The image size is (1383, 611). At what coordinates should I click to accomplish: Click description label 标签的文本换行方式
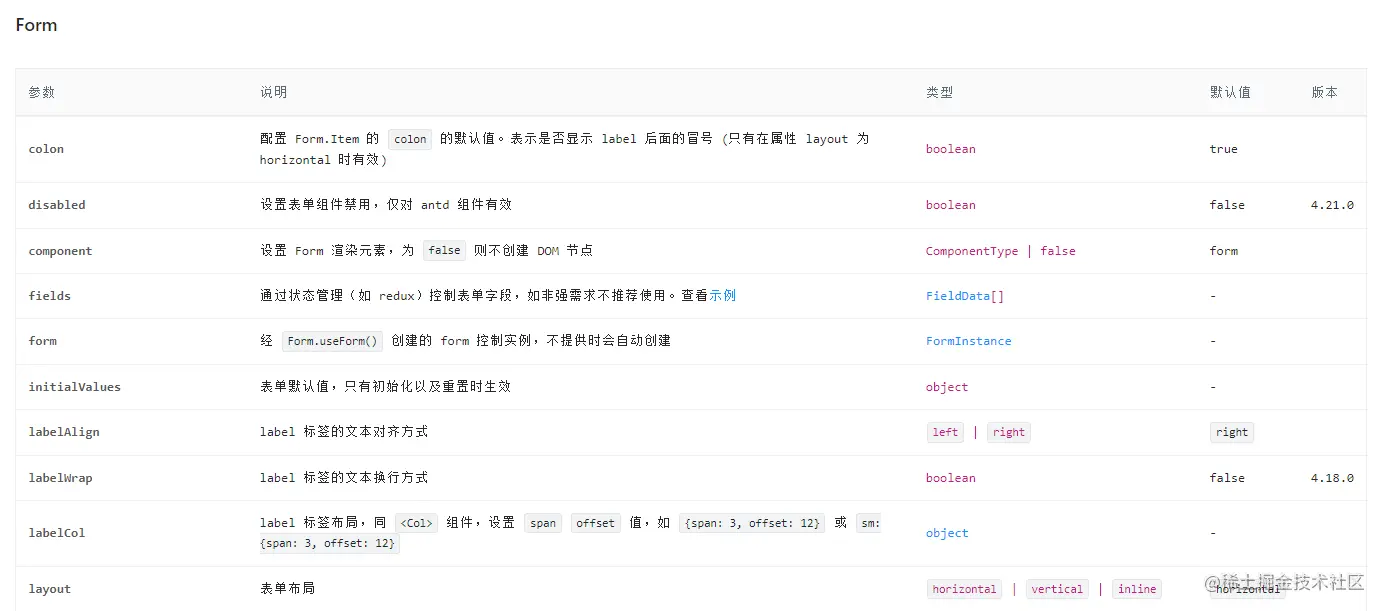click(x=344, y=478)
